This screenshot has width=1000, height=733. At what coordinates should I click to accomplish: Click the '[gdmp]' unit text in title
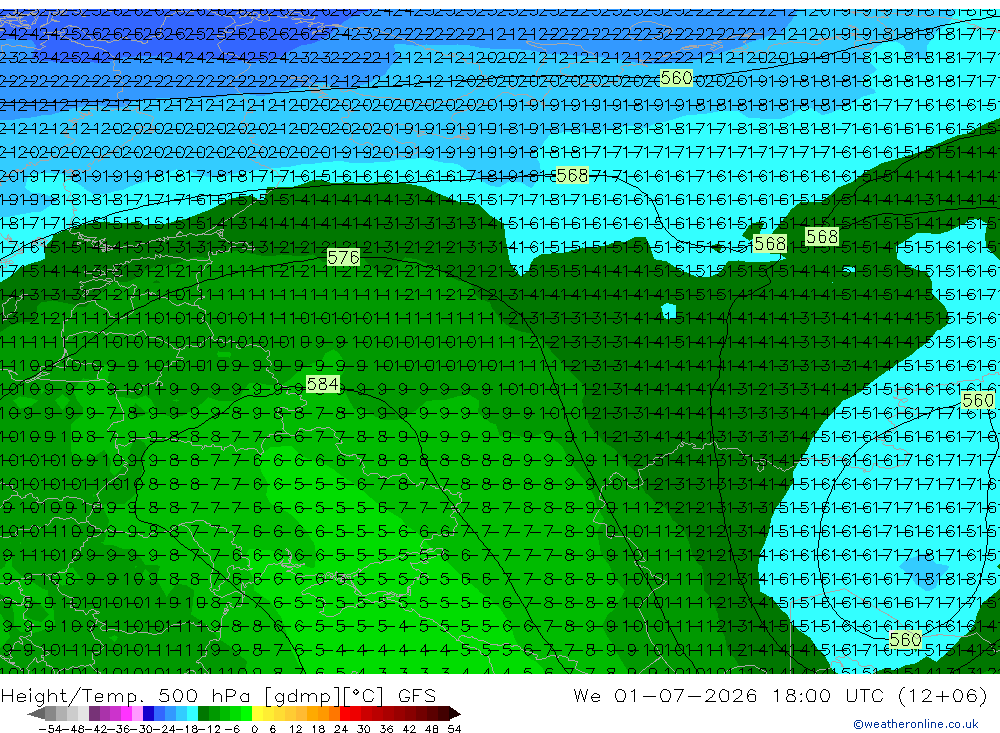(303, 696)
